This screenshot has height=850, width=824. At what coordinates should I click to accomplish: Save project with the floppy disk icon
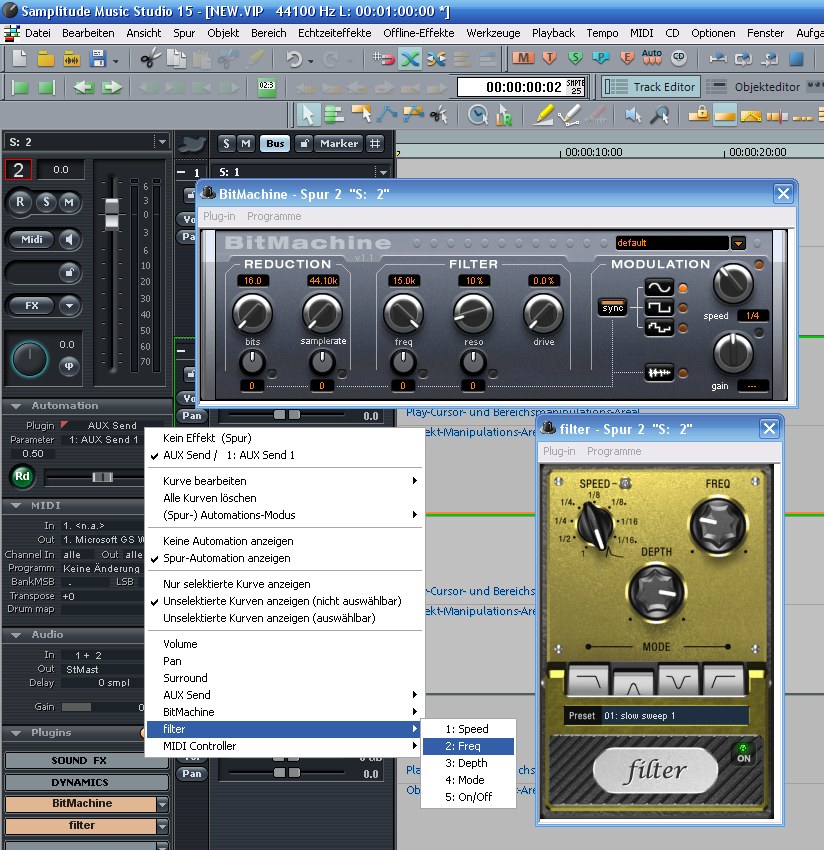[x=98, y=59]
